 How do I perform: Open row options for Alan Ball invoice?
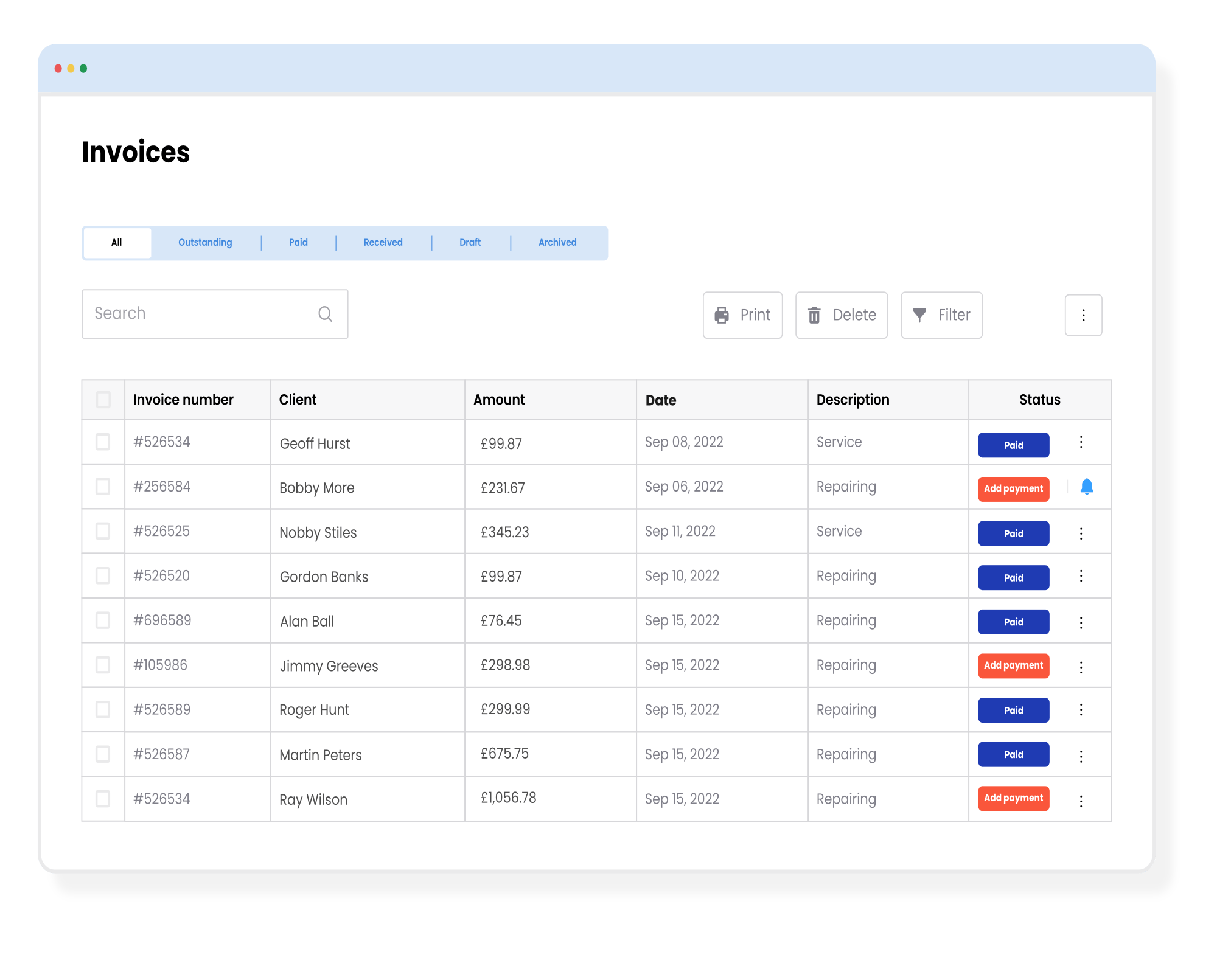[x=1081, y=622]
